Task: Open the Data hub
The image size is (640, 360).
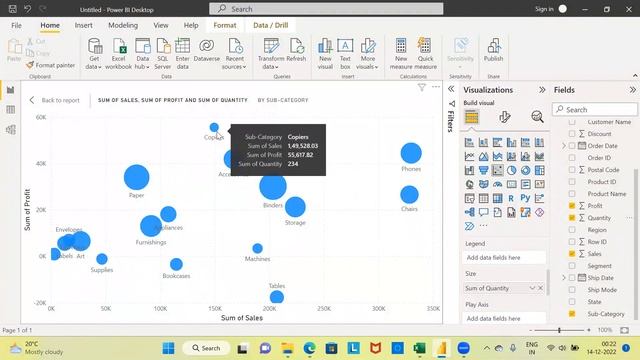Action: (142, 53)
